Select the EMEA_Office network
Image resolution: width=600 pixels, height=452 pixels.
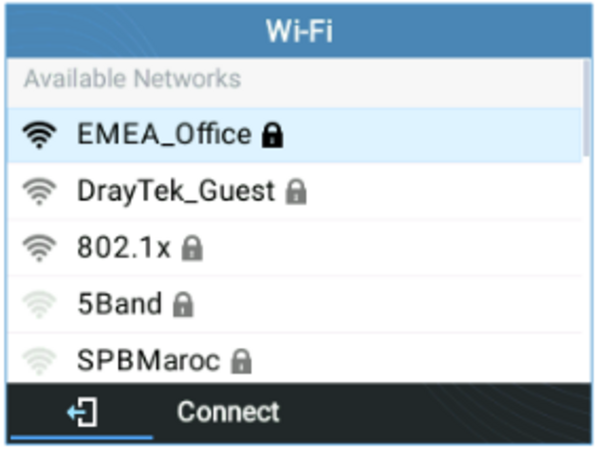(164, 135)
